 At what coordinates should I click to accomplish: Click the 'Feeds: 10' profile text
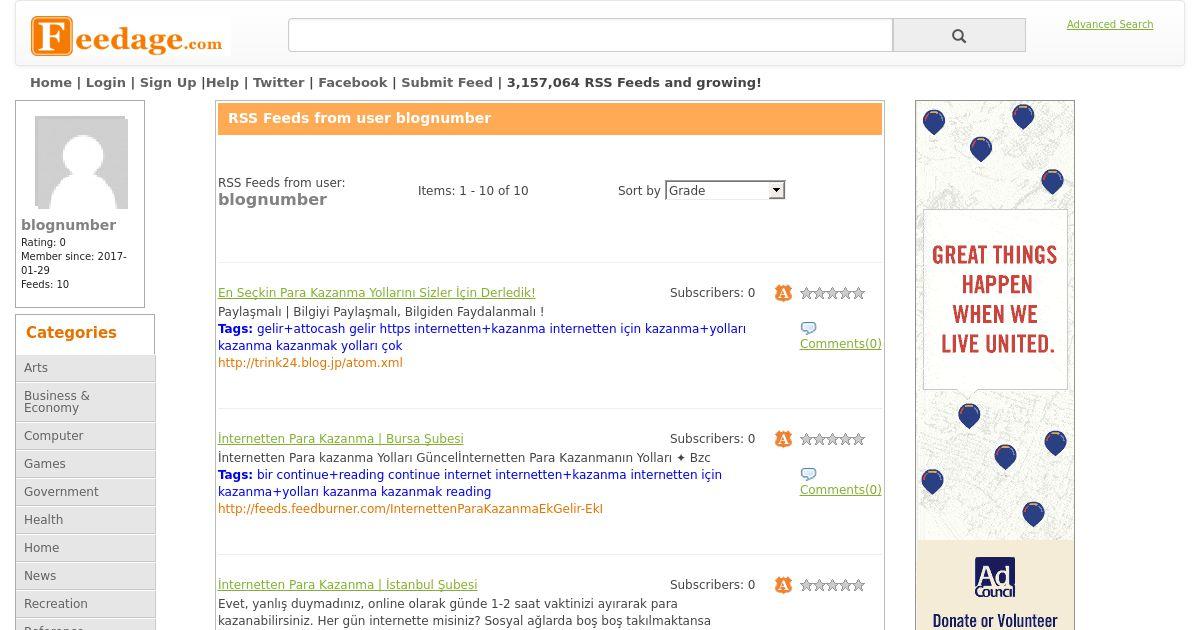pyautogui.click(x=45, y=285)
